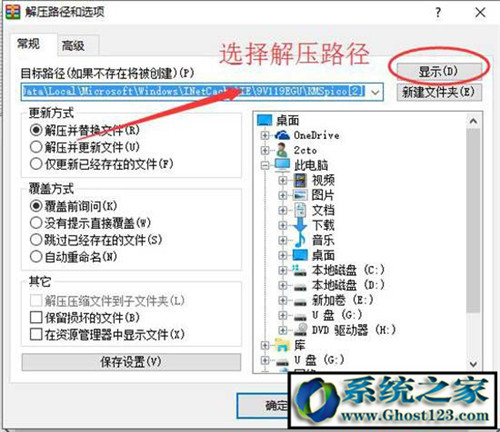The height and width of the screenshot is (432, 500).
Task: Select the 下载 download arrow icon
Action: tap(300, 225)
